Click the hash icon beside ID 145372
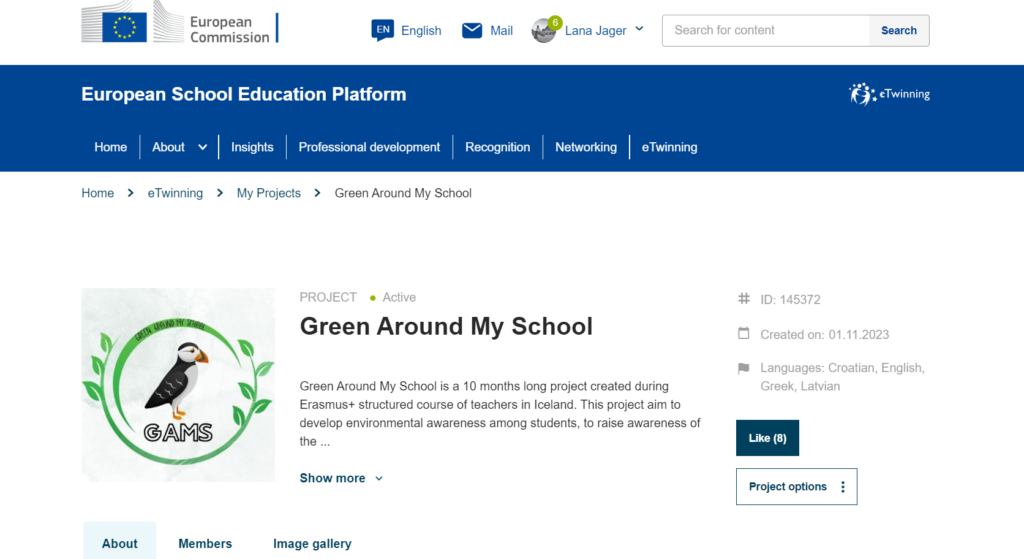The width and height of the screenshot is (1024, 559). click(x=744, y=299)
